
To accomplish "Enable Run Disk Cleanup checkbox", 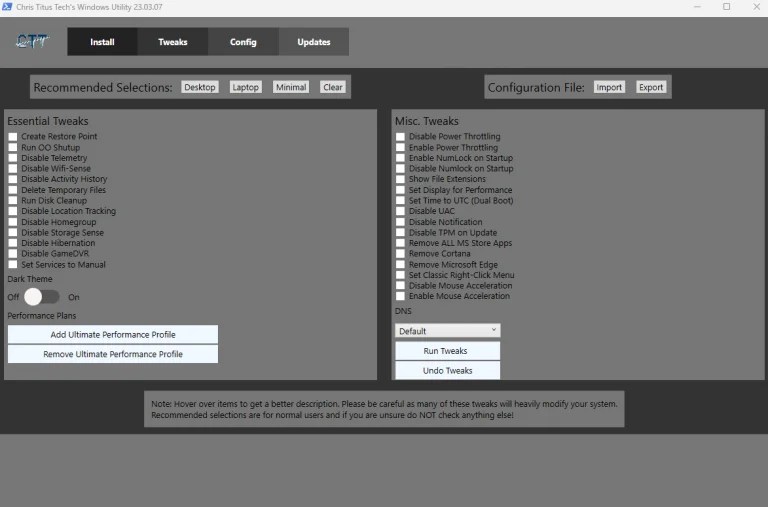I will 13,200.
